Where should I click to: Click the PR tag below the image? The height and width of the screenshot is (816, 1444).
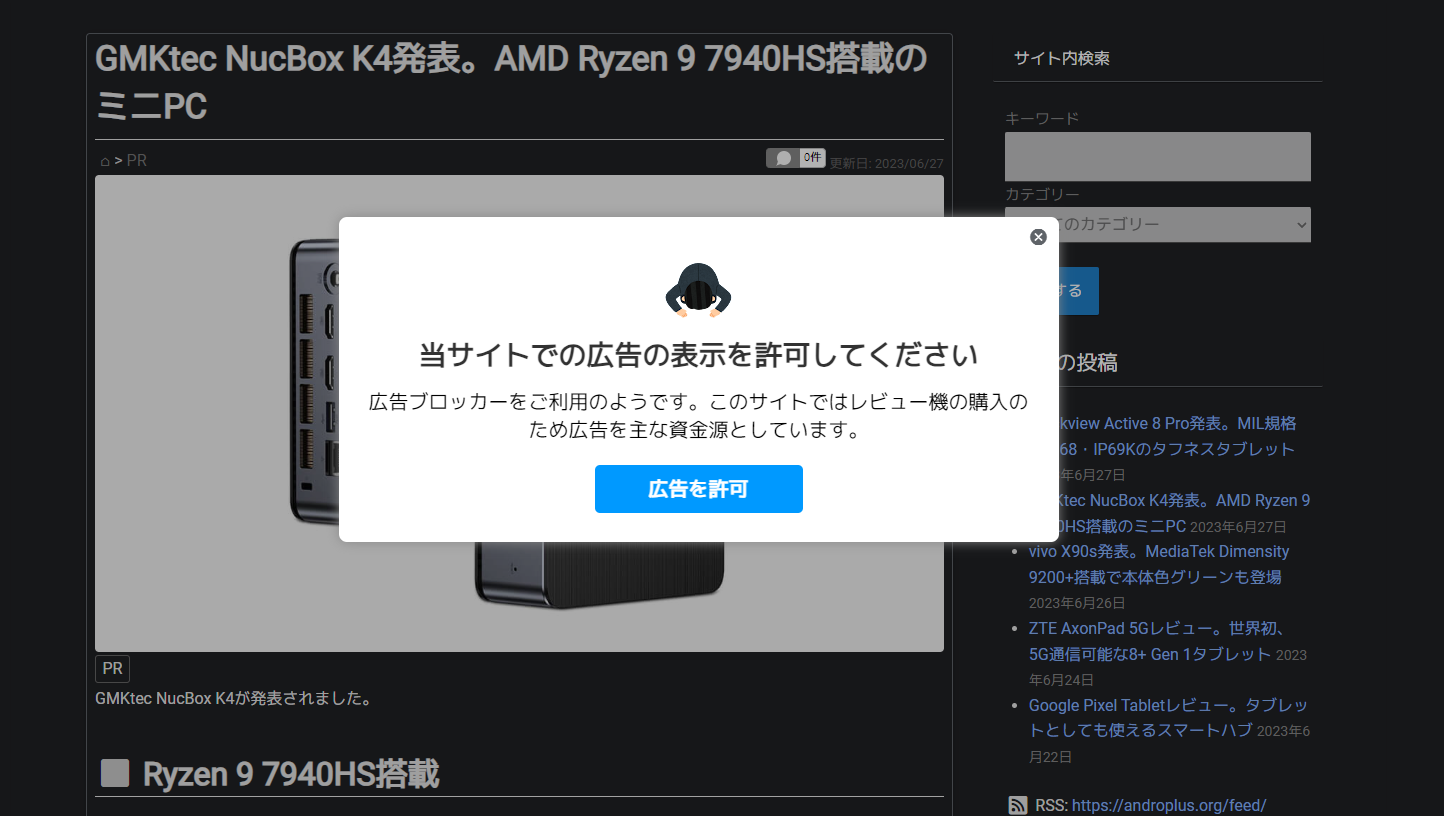(x=111, y=668)
